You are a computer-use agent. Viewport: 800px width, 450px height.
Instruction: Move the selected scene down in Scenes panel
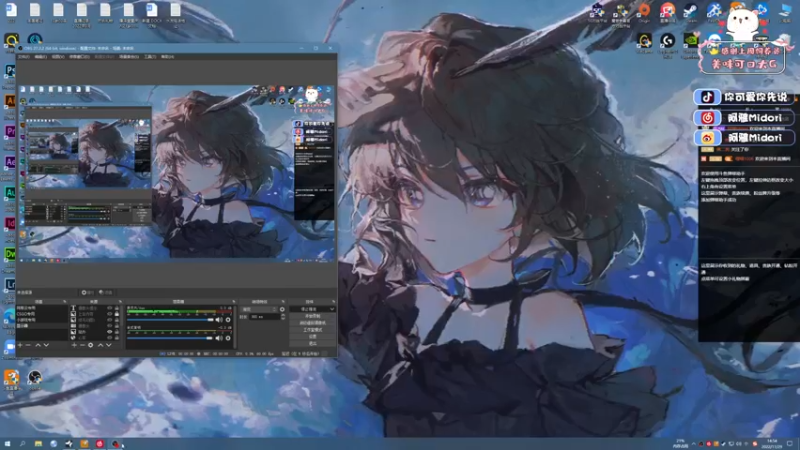[46, 345]
